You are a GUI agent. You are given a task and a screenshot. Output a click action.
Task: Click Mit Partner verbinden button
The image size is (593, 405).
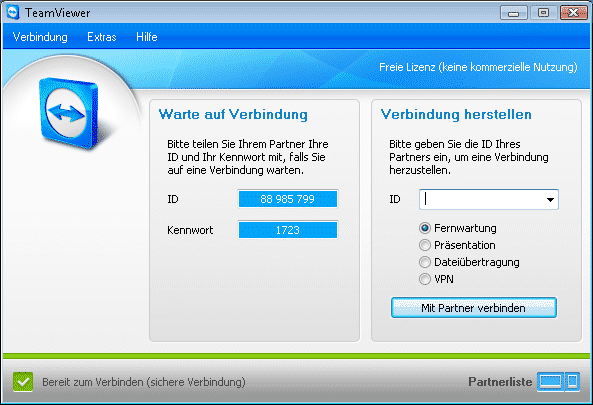(x=473, y=307)
